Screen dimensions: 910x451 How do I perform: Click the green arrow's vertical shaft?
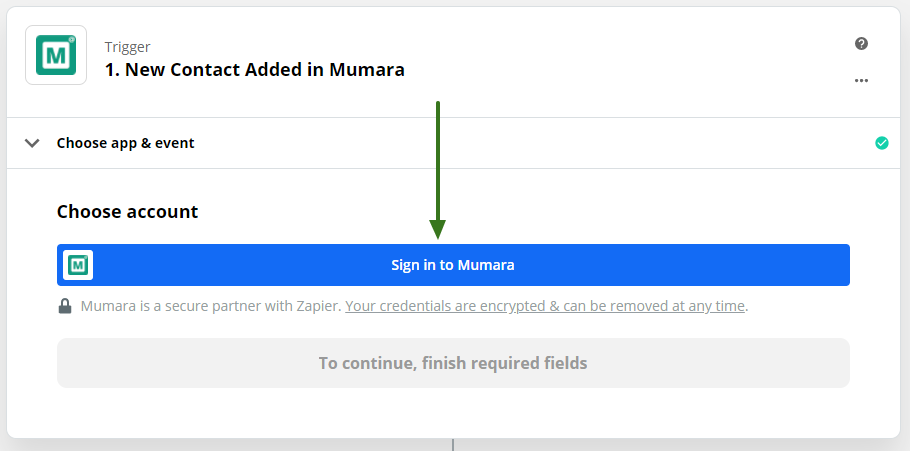point(438,160)
